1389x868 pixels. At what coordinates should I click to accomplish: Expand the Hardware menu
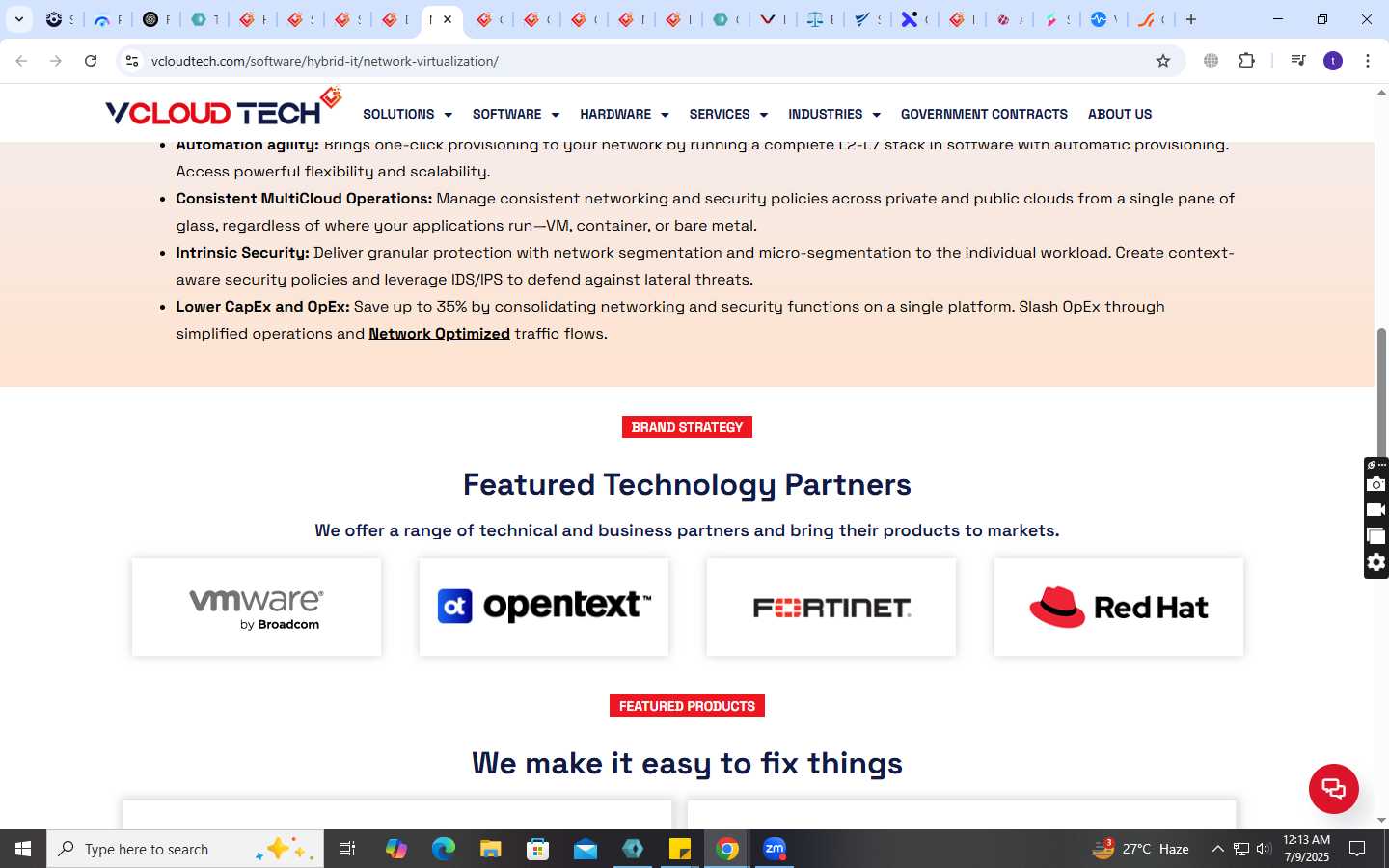[624, 114]
